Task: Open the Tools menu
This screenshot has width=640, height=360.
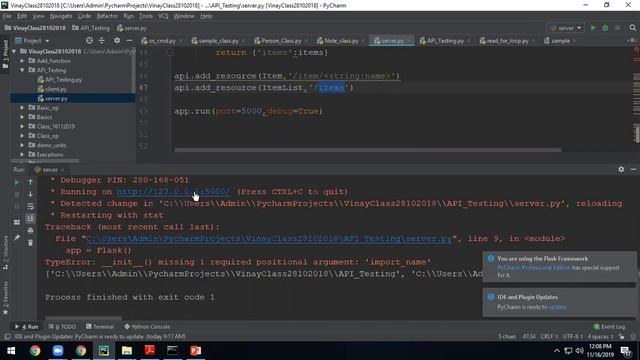Action: [146, 16]
